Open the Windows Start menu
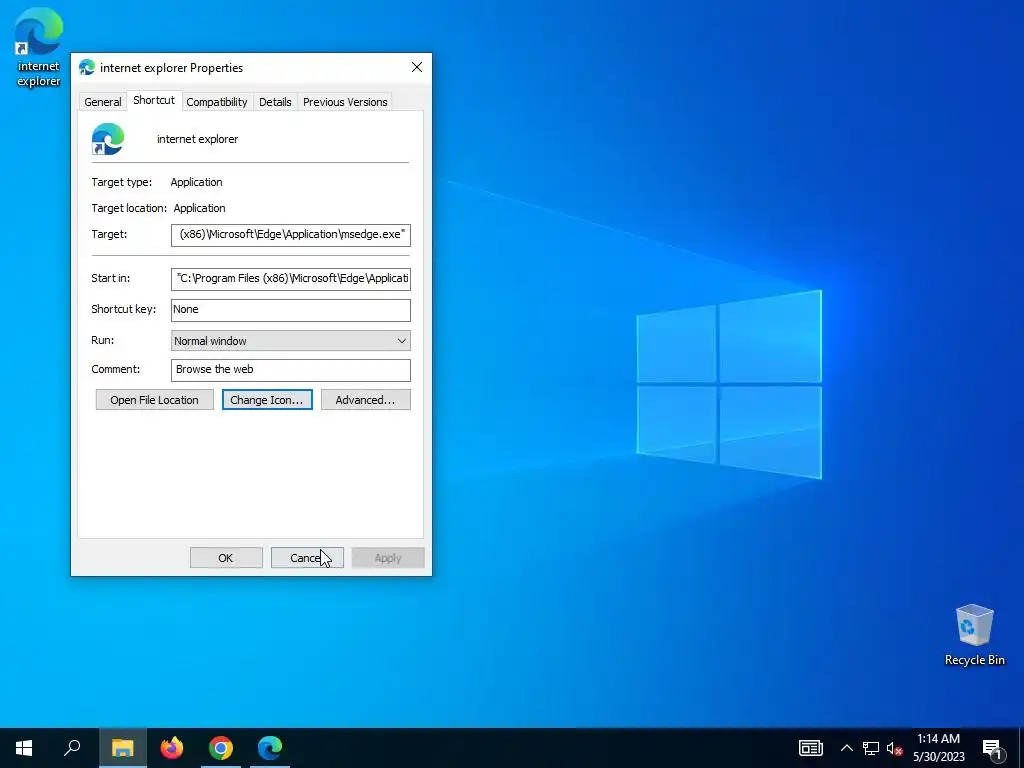The width and height of the screenshot is (1024, 768). coord(24,748)
